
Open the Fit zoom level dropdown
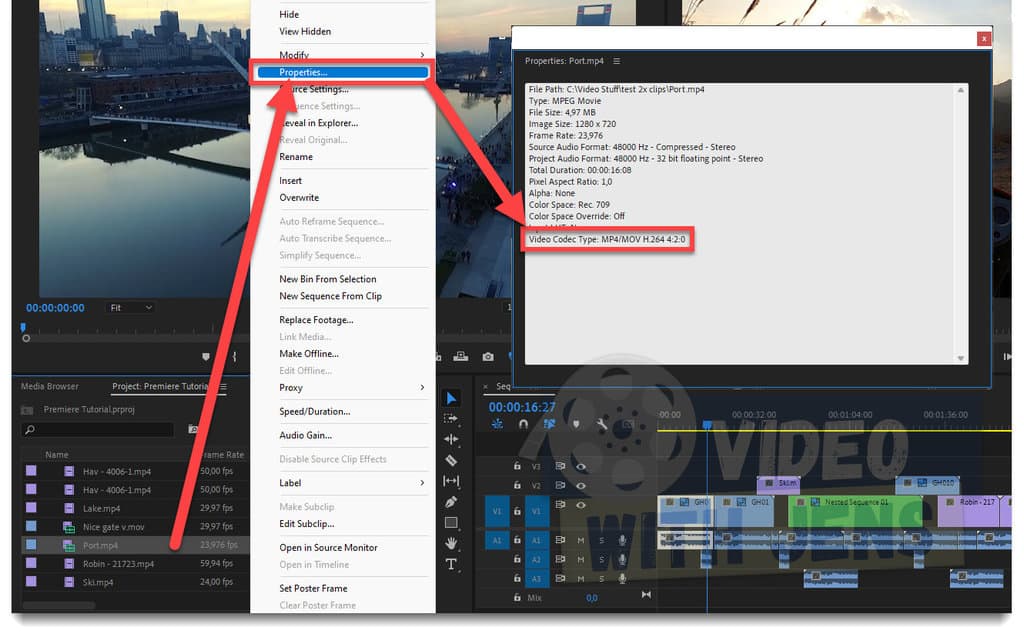tap(130, 308)
